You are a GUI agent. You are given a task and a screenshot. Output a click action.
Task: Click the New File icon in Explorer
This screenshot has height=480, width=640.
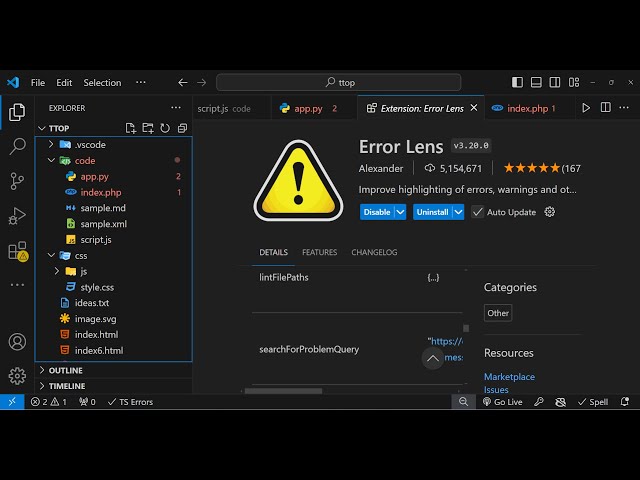click(x=130, y=128)
